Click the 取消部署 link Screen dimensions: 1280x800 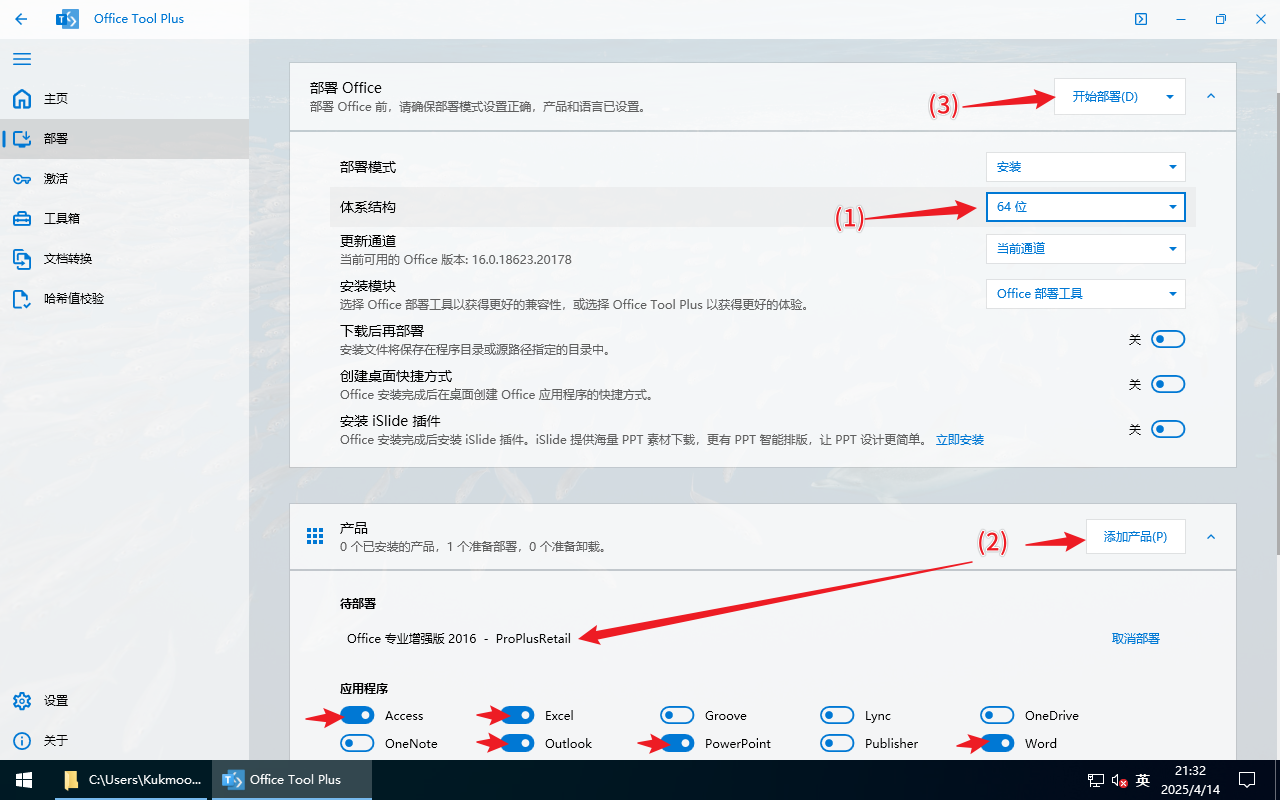click(1135, 639)
